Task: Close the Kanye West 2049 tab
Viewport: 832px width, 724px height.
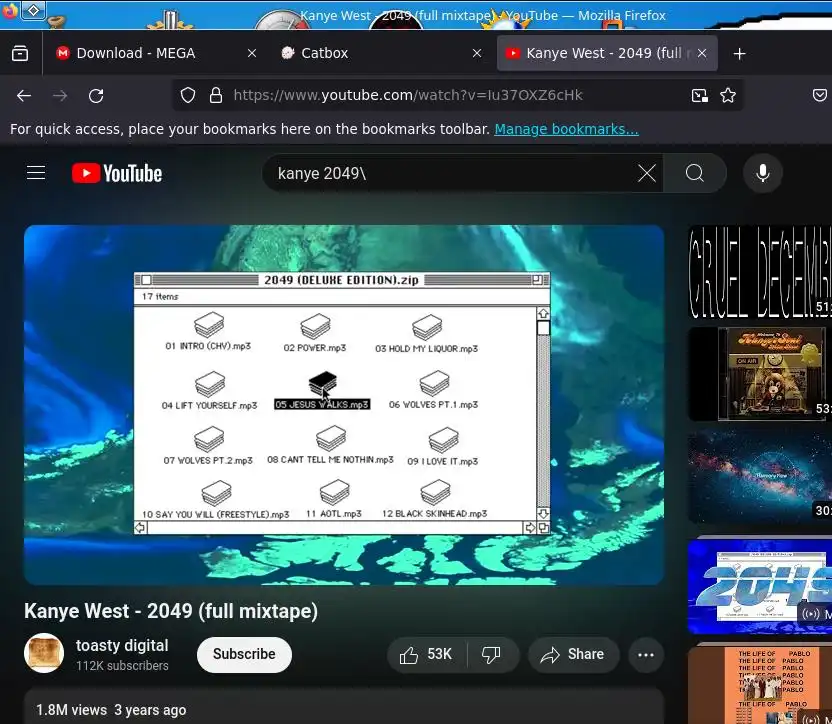Action: click(702, 53)
